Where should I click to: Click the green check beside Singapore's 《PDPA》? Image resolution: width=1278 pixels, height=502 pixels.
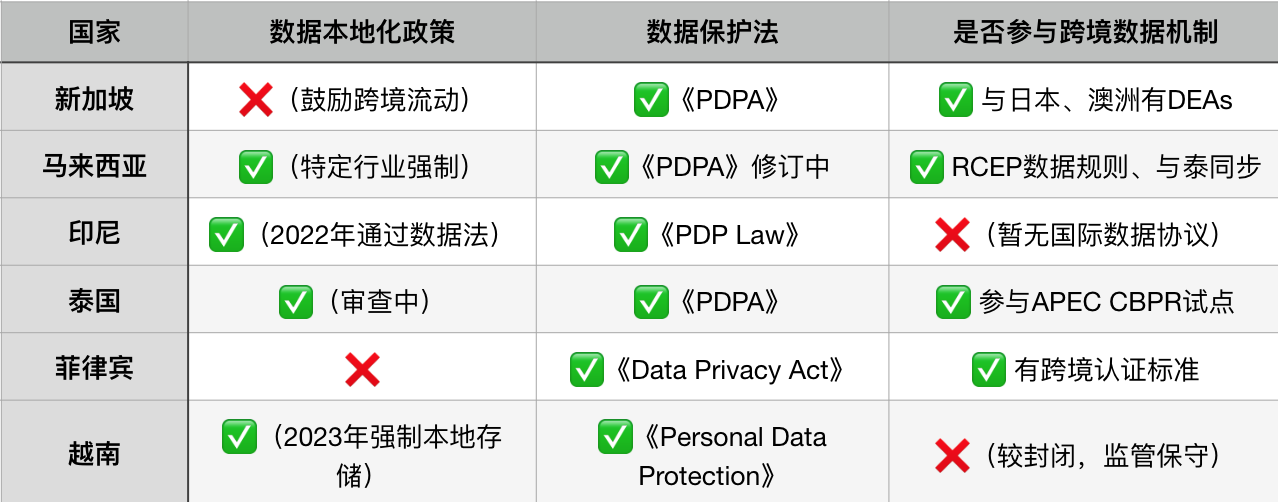pos(651,99)
